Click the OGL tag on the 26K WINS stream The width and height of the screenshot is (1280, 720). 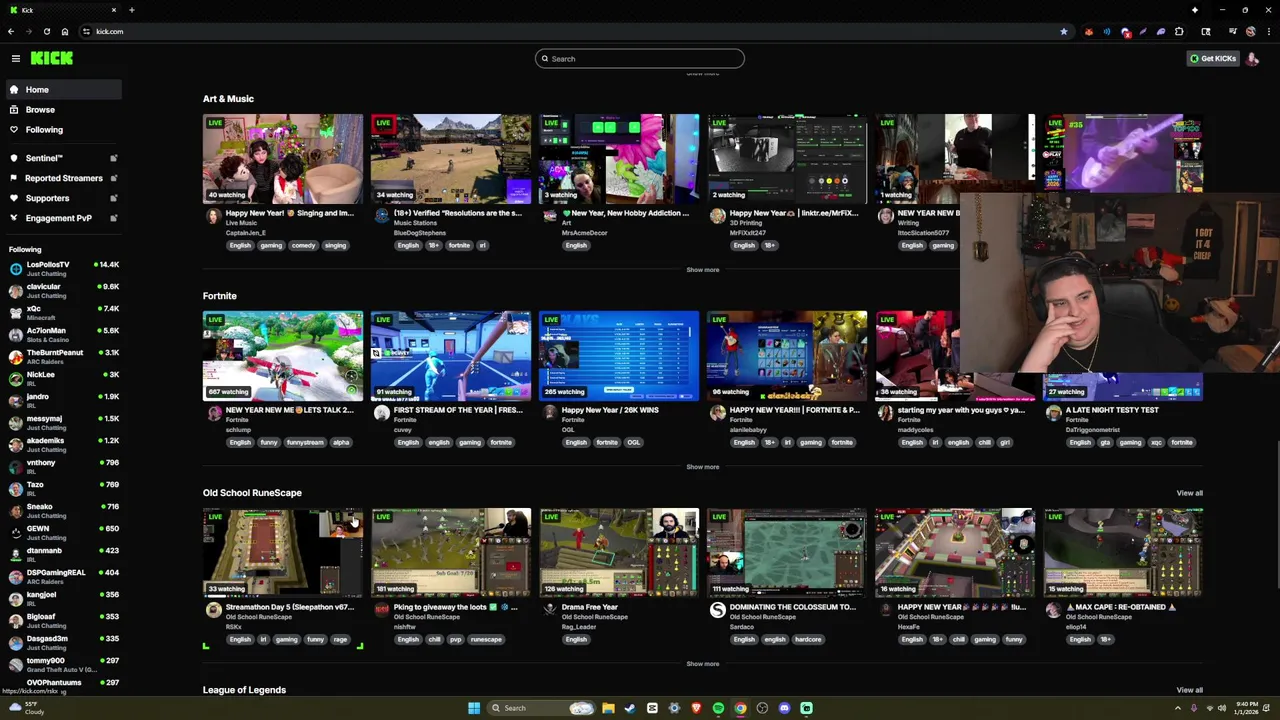634,443
